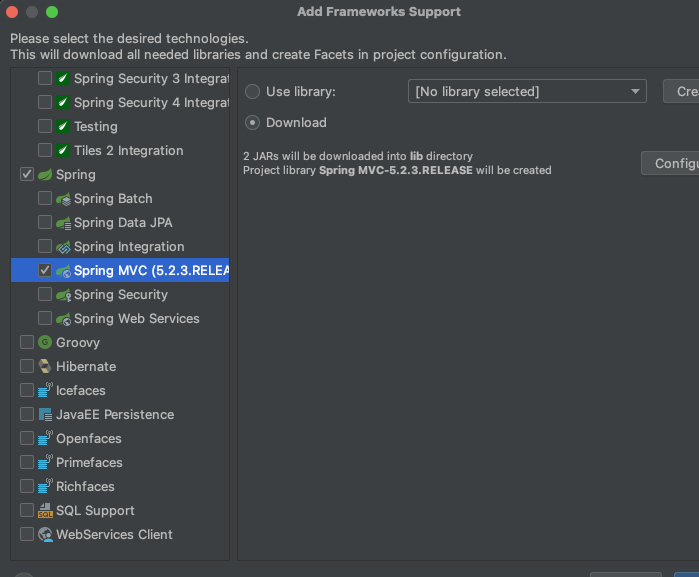This screenshot has height=577, width=699.
Task: Tick the Groovy checkbox
Action: click(27, 342)
